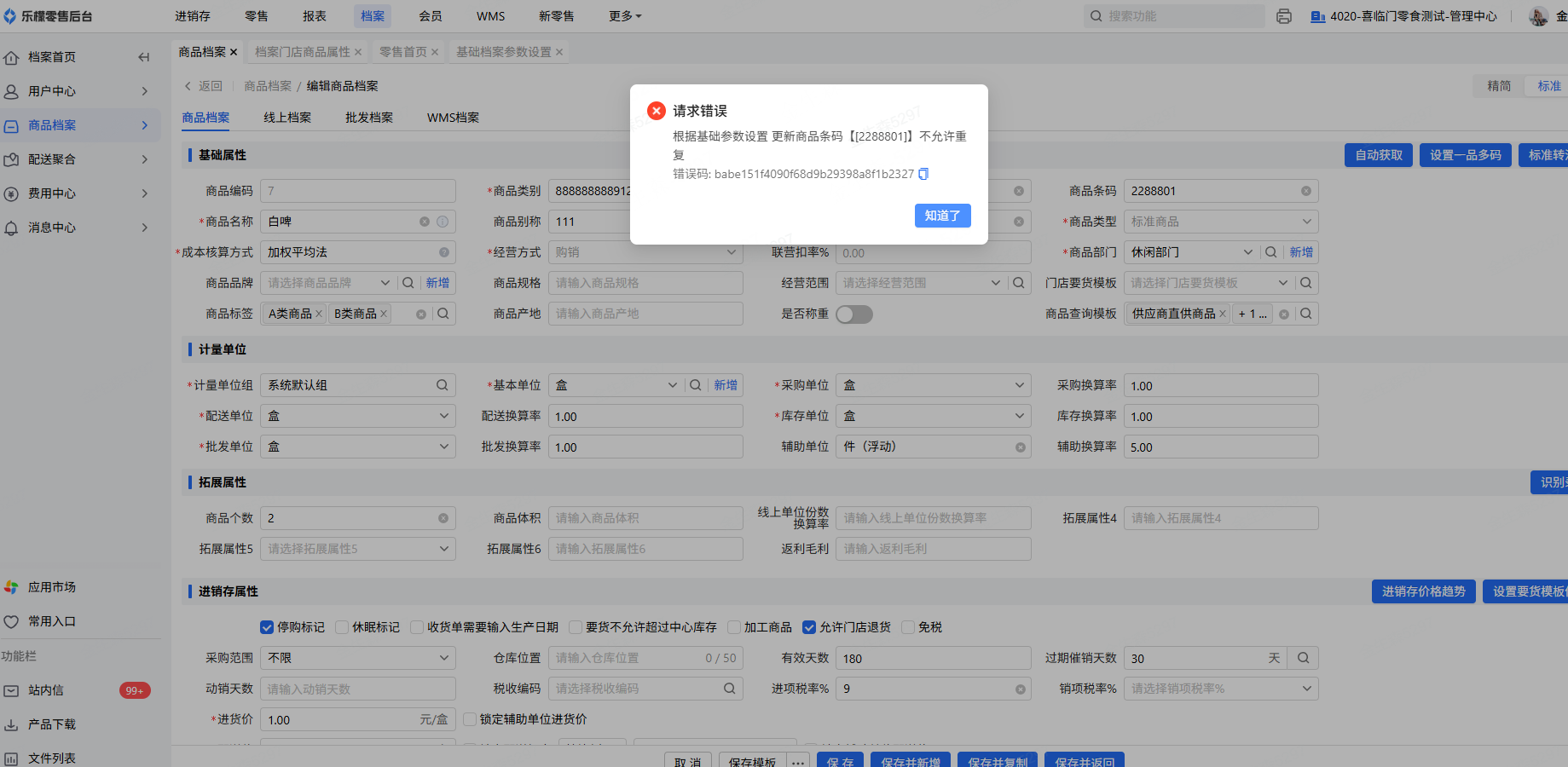The width and height of the screenshot is (1568, 767).
Task: Uncheck the 停购标记 checkbox
Action: coord(267,627)
